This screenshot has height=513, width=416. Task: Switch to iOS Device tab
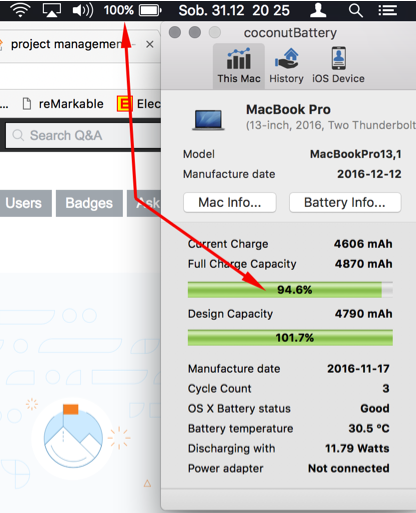coord(338,66)
